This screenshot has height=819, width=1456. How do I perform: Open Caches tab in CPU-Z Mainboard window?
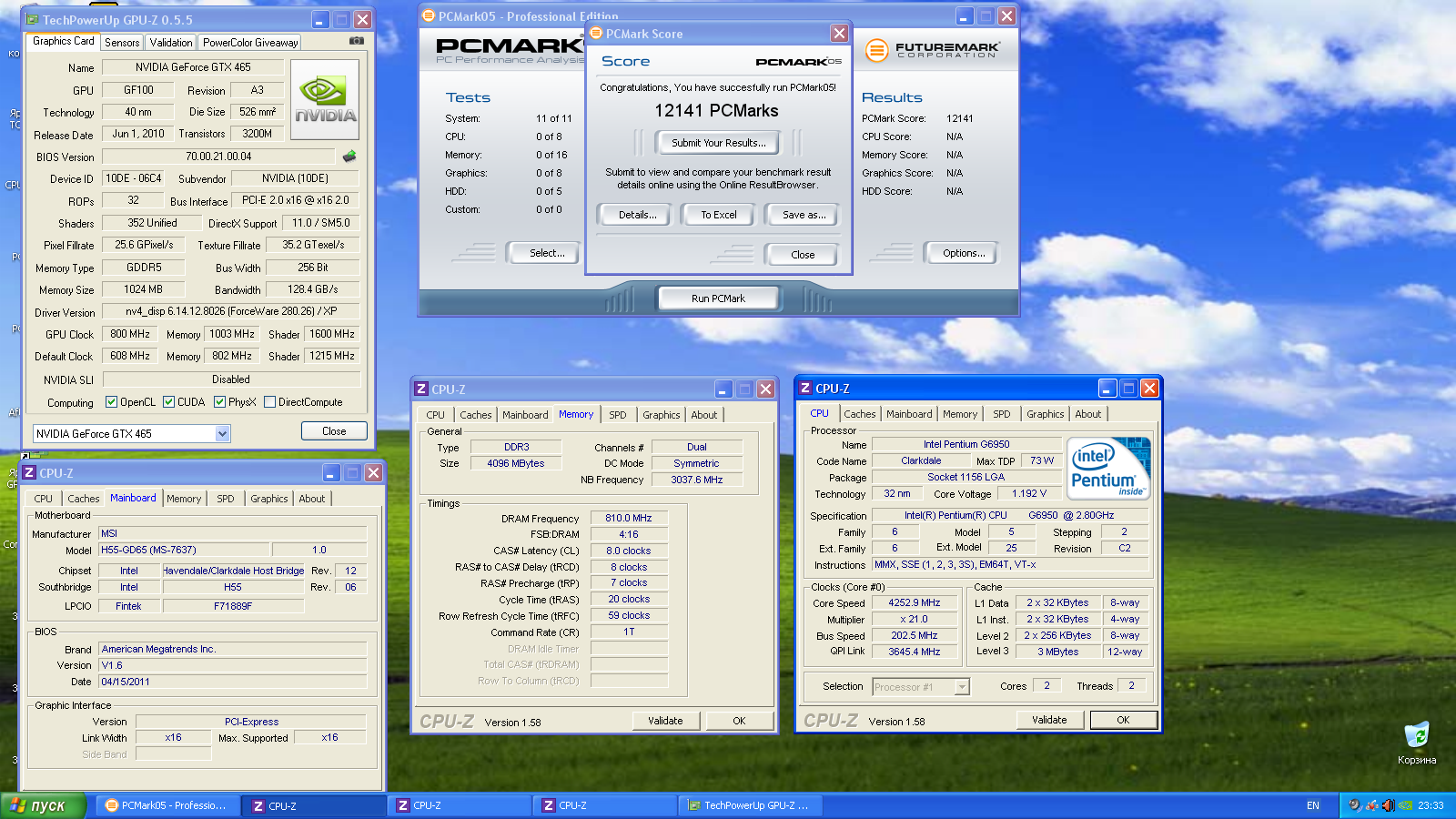click(x=84, y=499)
